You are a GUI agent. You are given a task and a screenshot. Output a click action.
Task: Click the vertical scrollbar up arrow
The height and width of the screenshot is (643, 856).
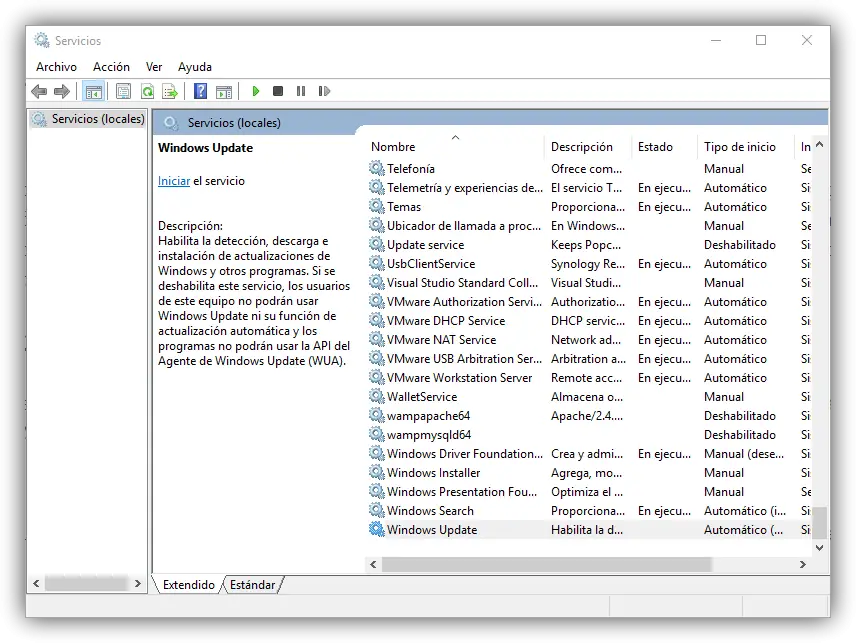tap(819, 145)
